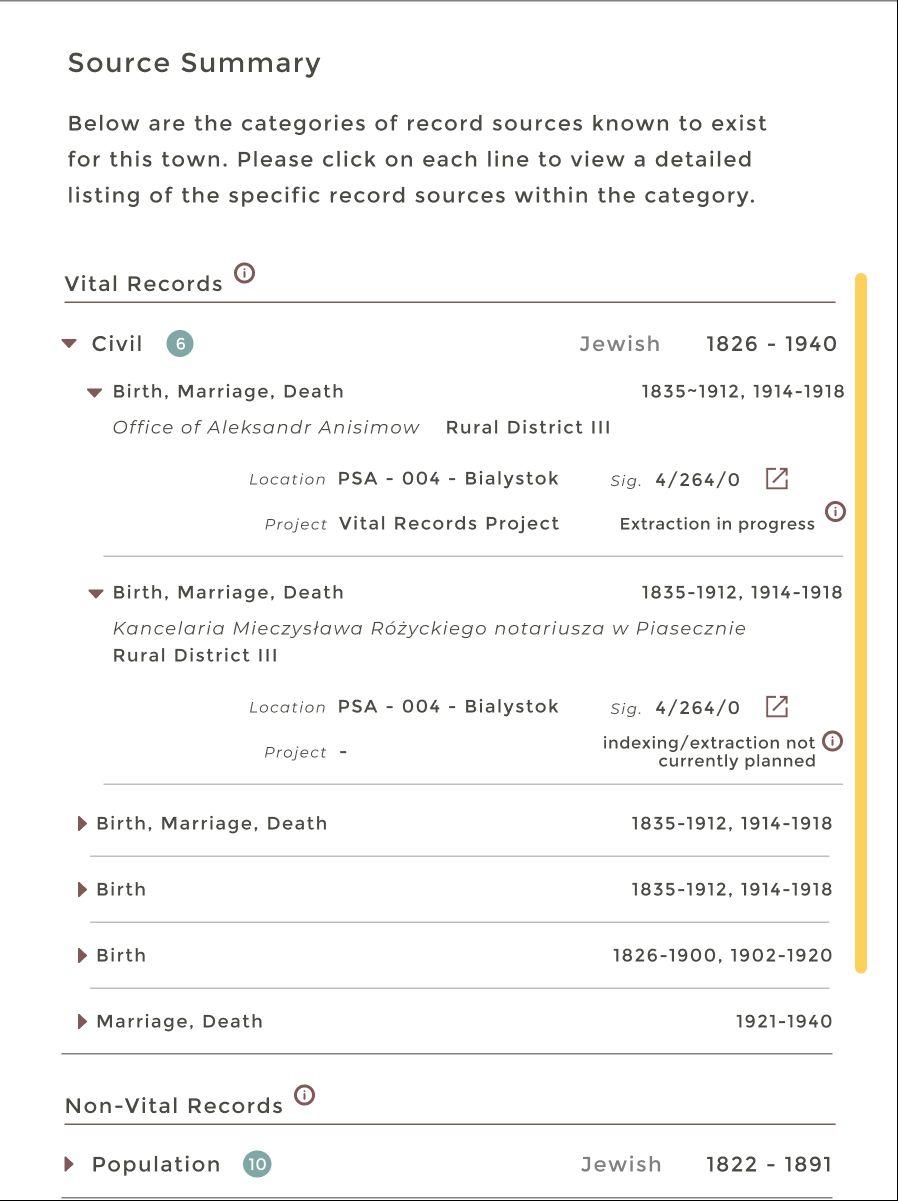
Task: Expand the Birth 1826-1900, 1902-1920 row
Action: pos(83,956)
